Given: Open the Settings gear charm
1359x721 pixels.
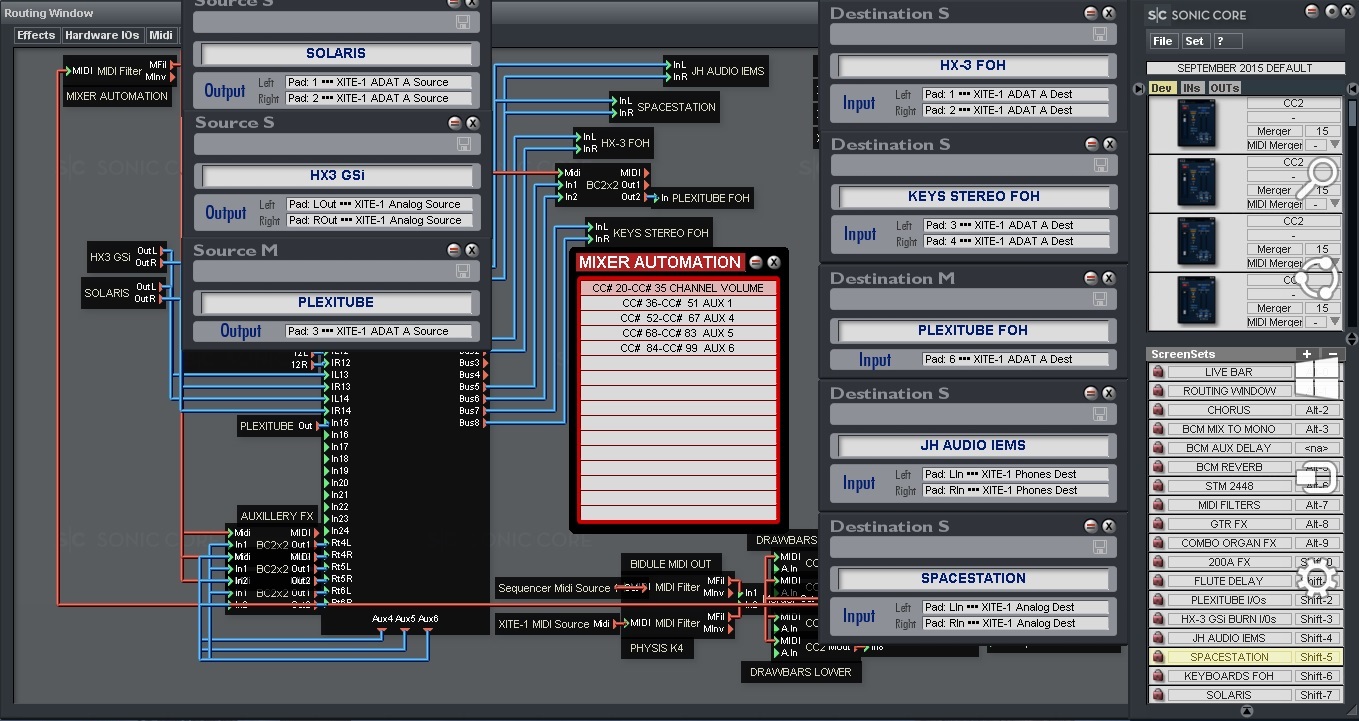Looking at the screenshot, I should pyautogui.click(x=1317, y=577).
